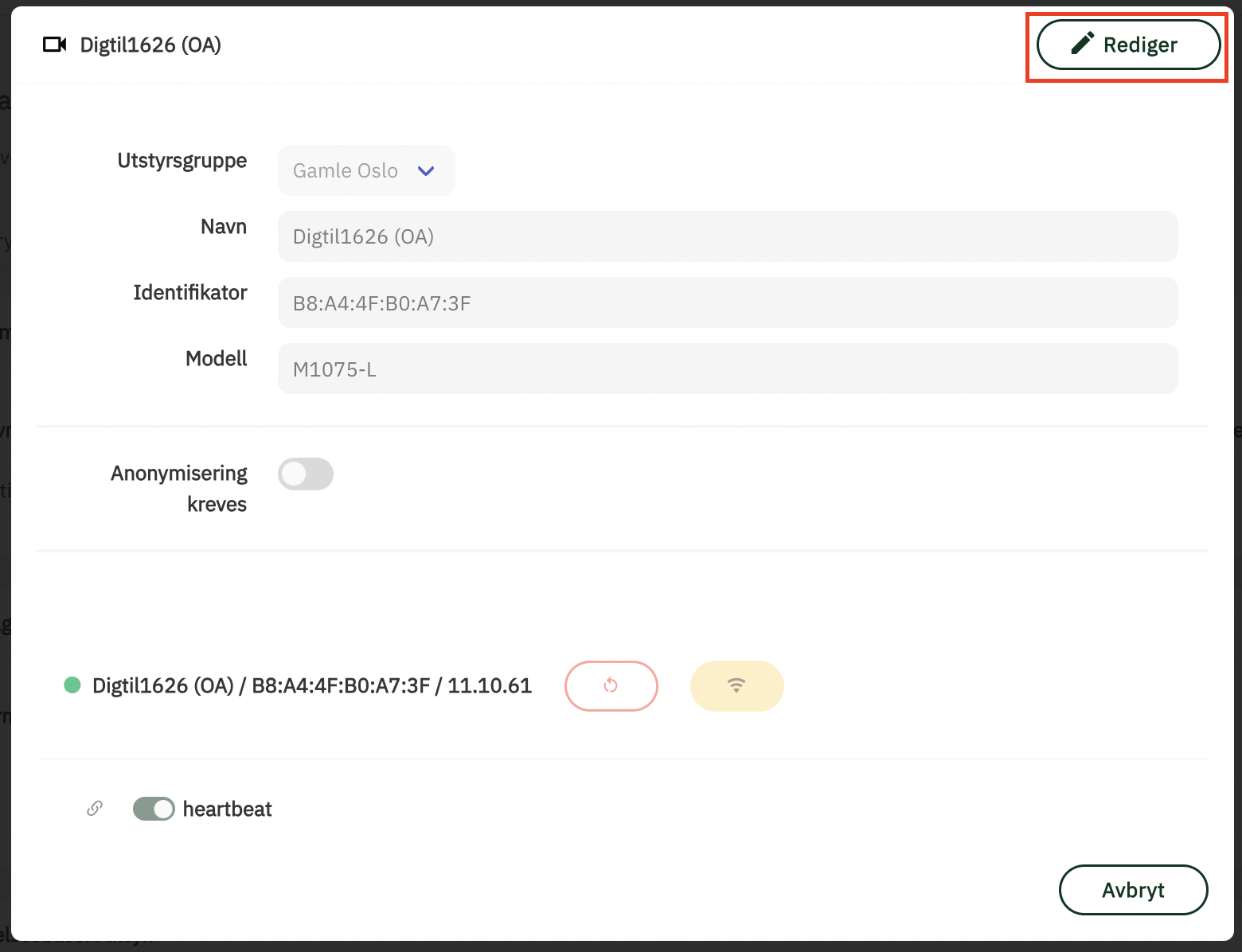Click the link icon beside heartbeat
Screen dimensions: 1242x952
(x=95, y=809)
